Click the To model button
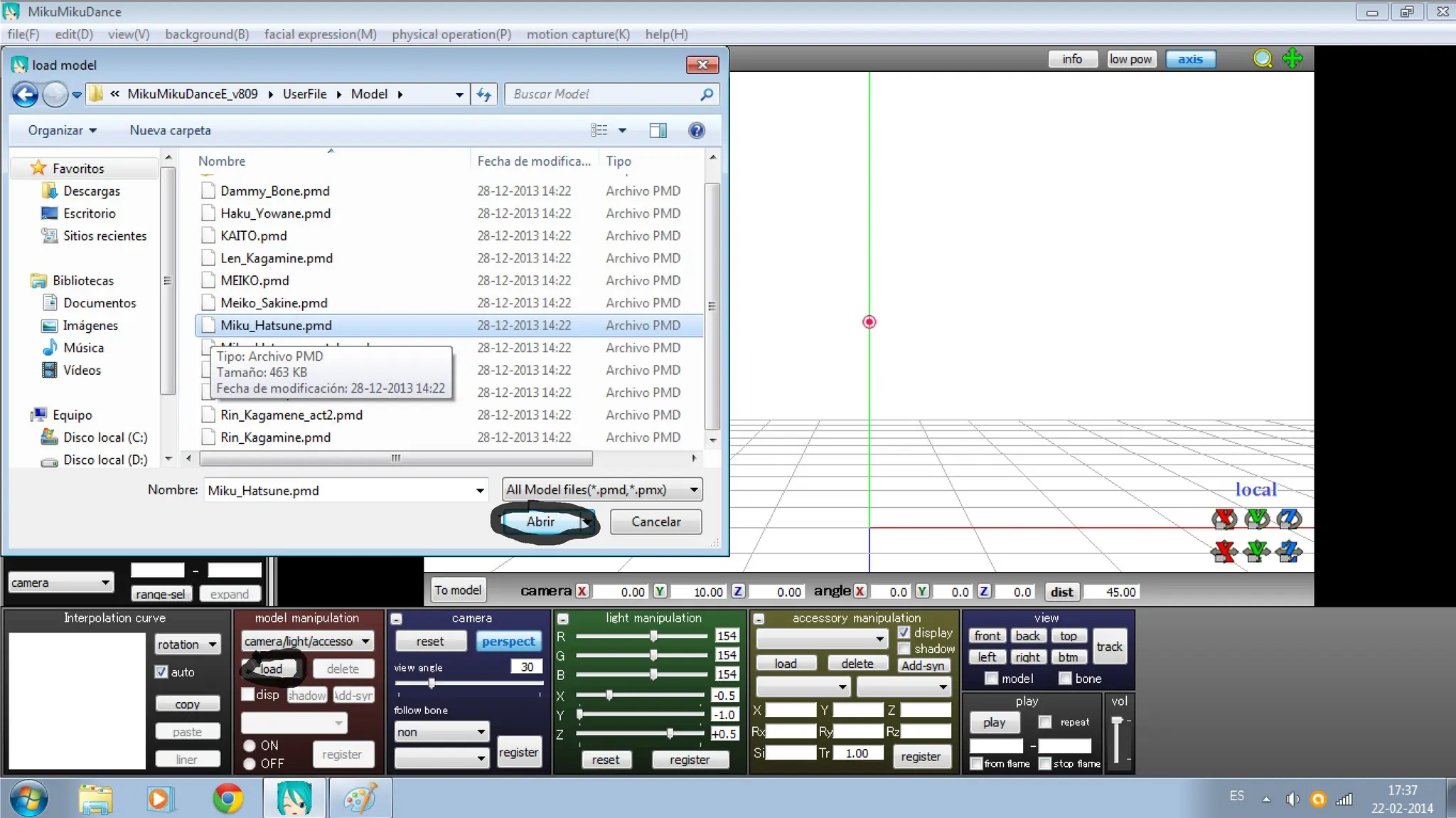This screenshot has width=1456, height=818. (x=458, y=590)
